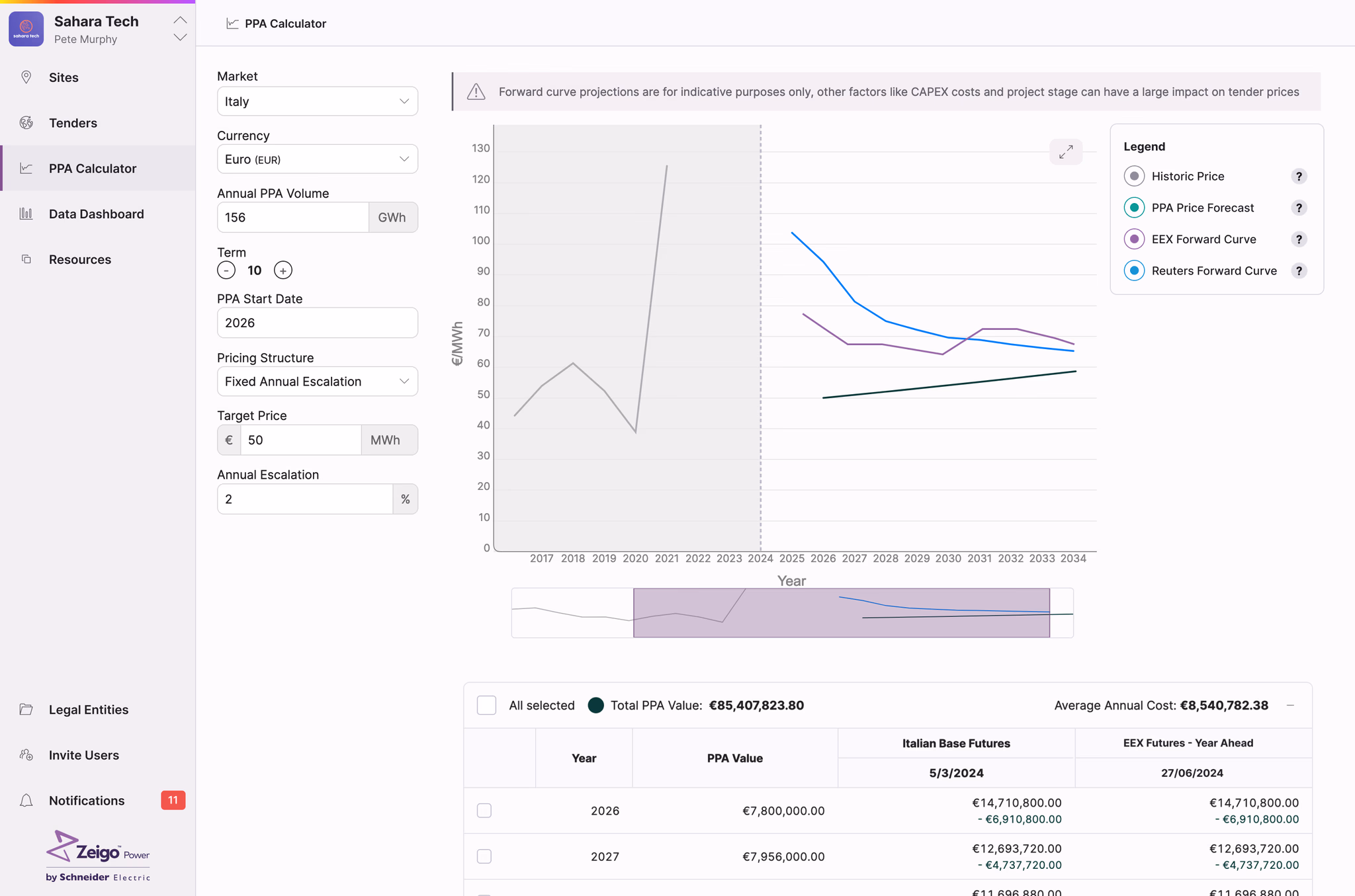Open help for Reuters Forward Curve
The image size is (1355, 896).
[1299, 270]
